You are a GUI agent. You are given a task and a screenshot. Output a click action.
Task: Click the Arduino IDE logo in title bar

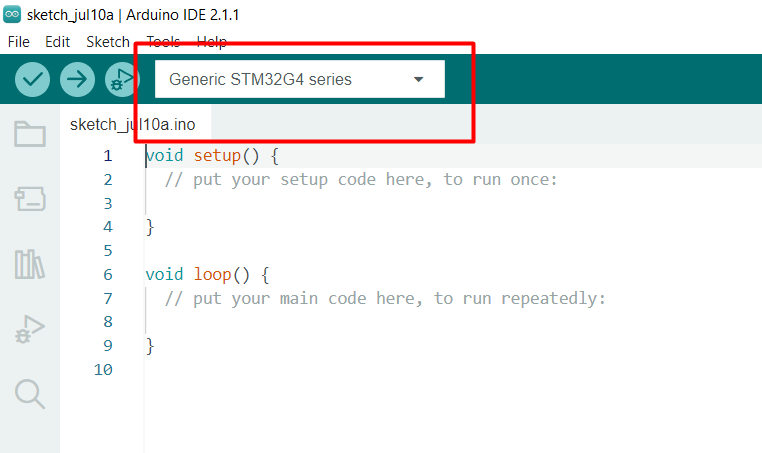[13, 15]
